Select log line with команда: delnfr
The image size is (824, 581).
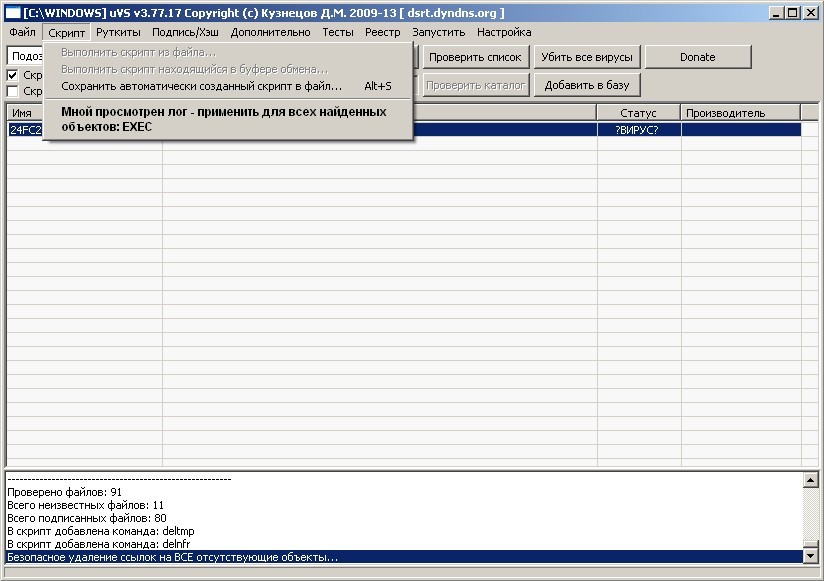pos(99,544)
